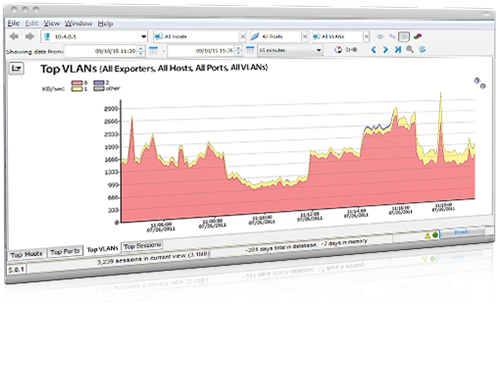Increment the start time stepper

pos(141,49)
